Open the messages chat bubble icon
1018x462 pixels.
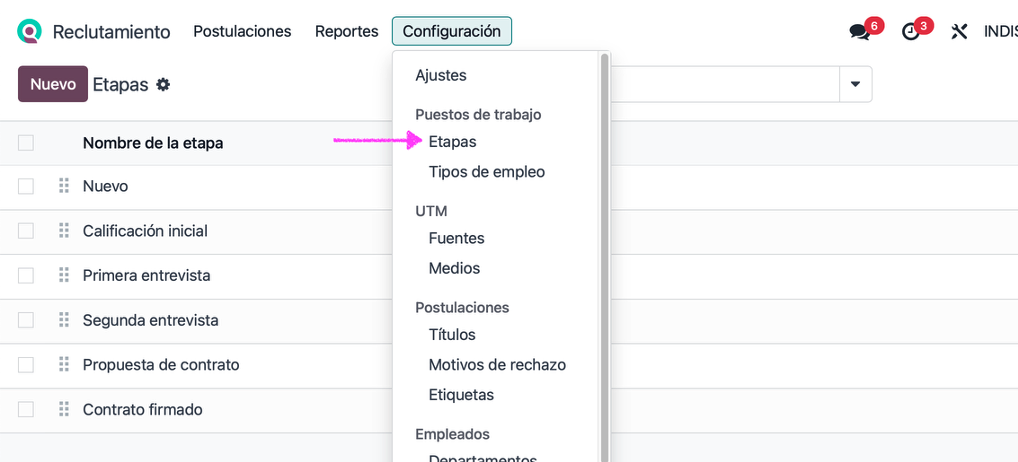click(859, 32)
